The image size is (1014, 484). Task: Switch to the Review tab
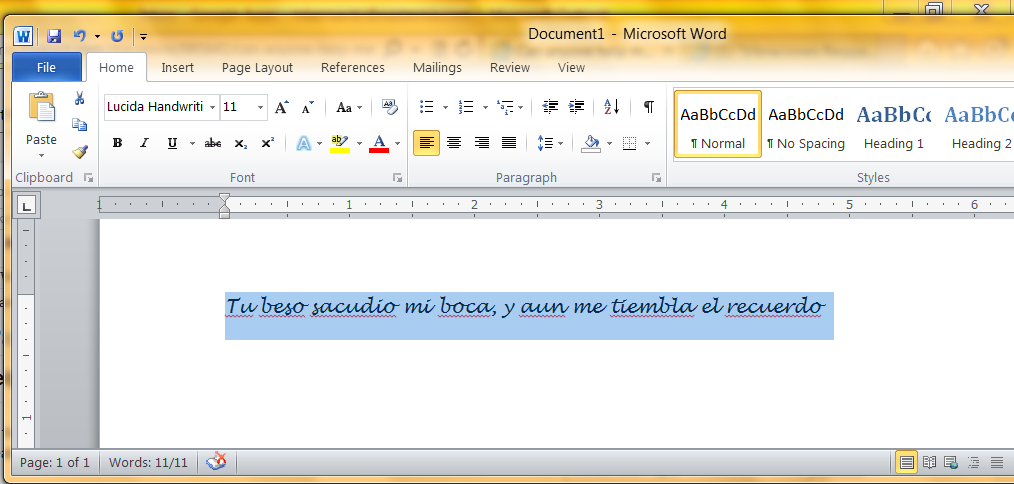click(x=510, y=67)
